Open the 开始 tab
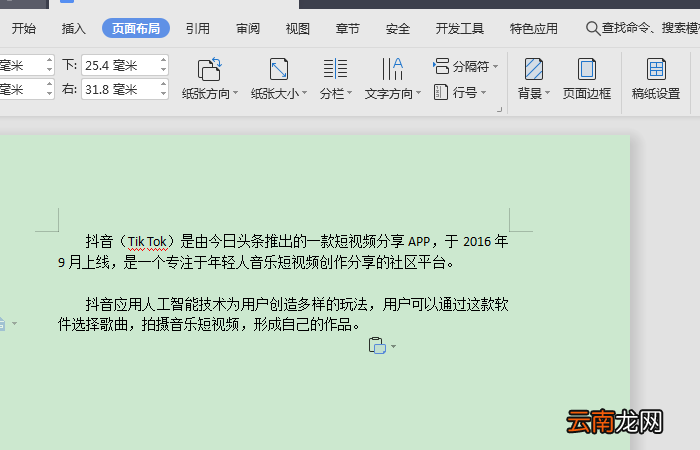Image resolution: width=700 pixels, height=450 pixels. [24, 29]
